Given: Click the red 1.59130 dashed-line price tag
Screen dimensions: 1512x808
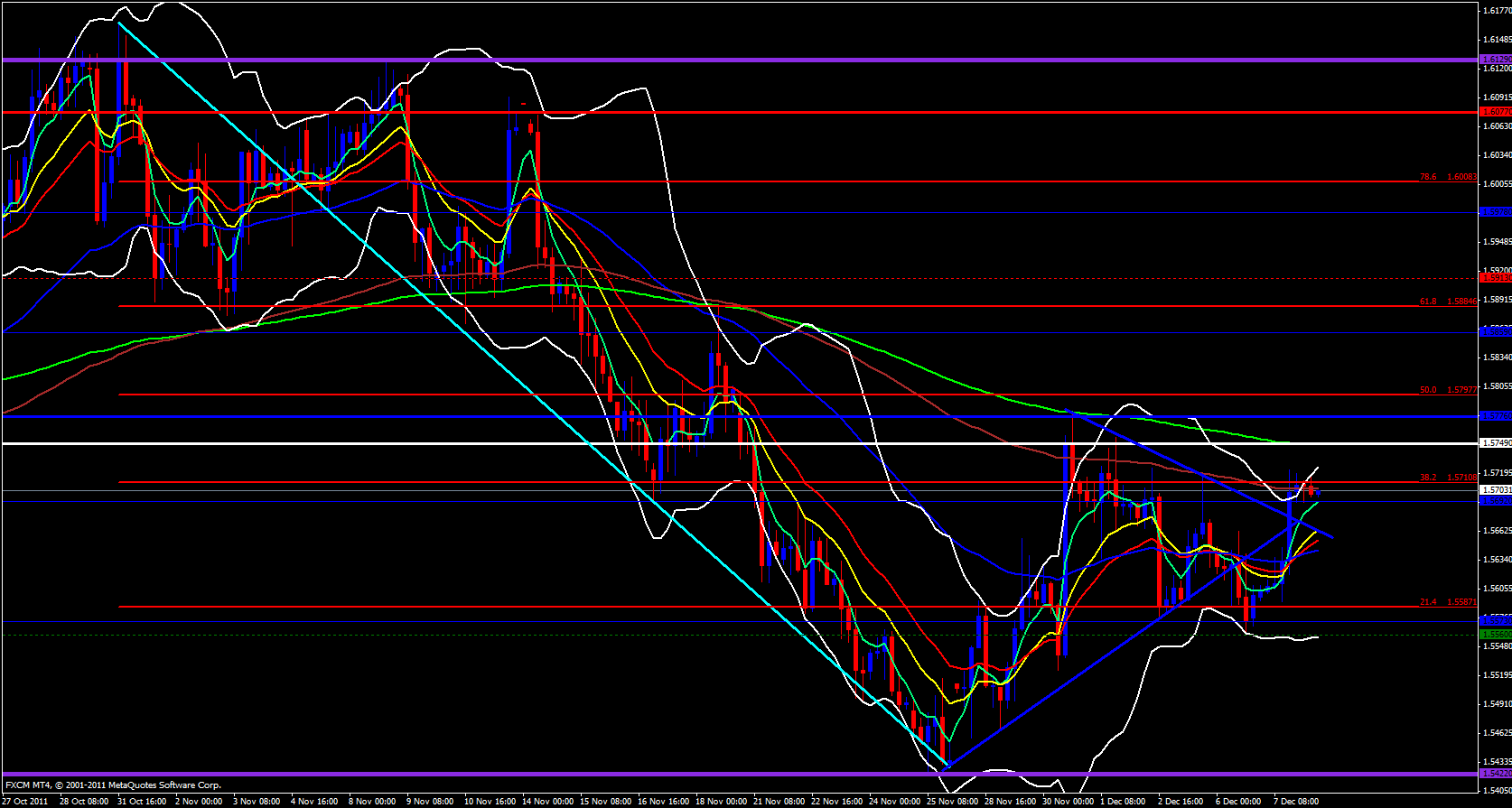Looking at the screenshot, I should [1496, 278].
